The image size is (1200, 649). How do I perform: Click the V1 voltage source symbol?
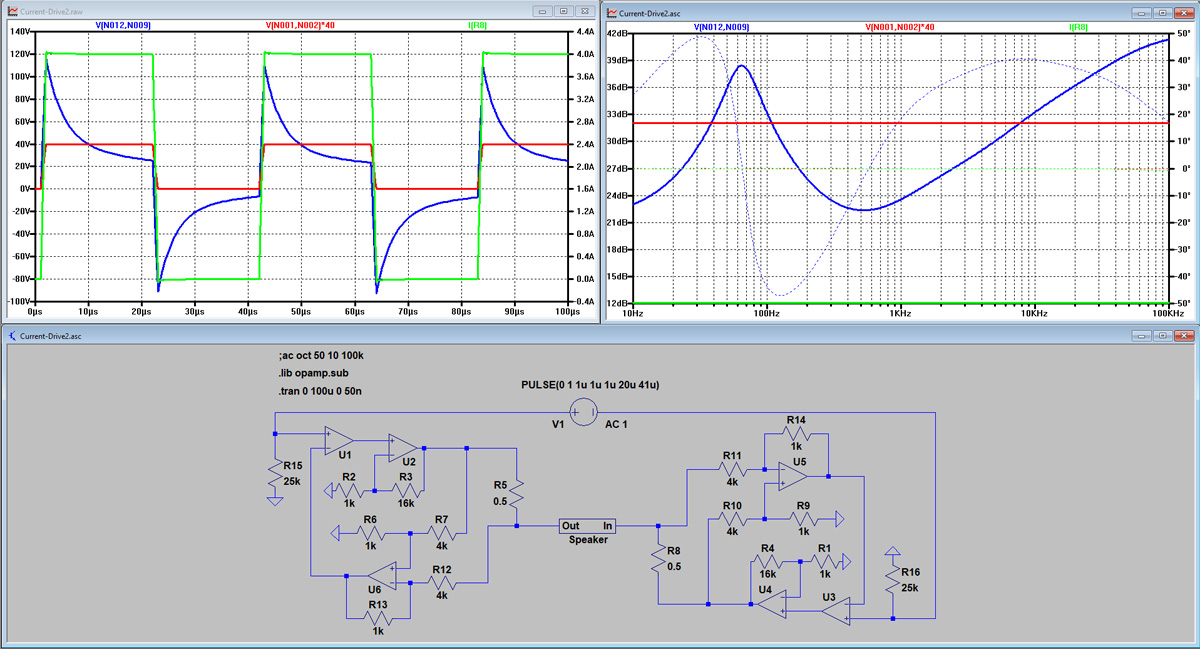(x=583, y=411)
